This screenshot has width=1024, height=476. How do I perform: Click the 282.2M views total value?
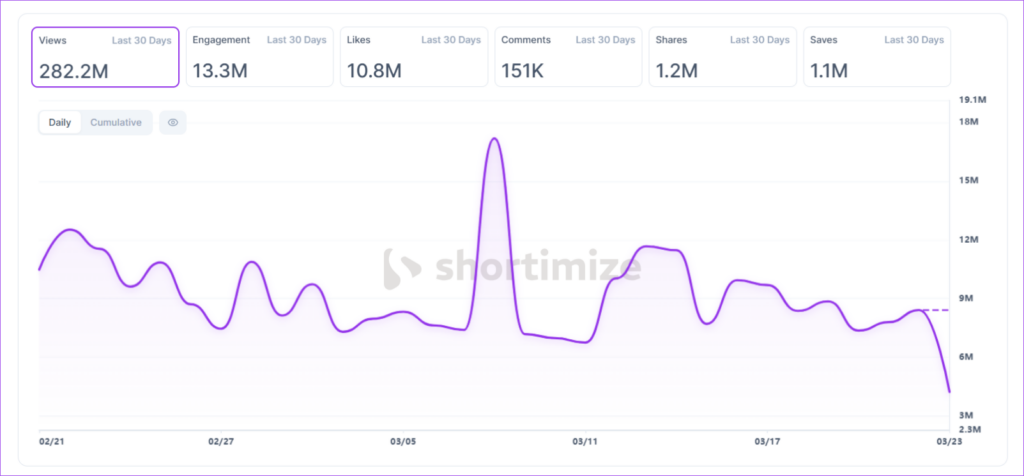[74, 70]
